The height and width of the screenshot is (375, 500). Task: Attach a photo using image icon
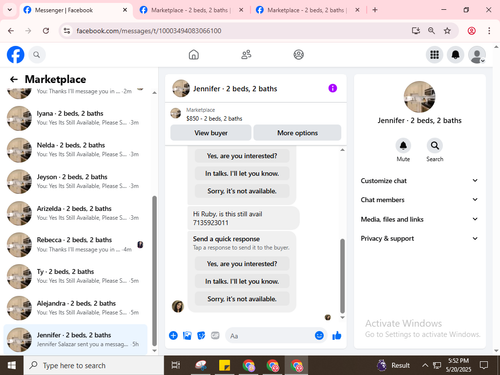tap(187, 335)
